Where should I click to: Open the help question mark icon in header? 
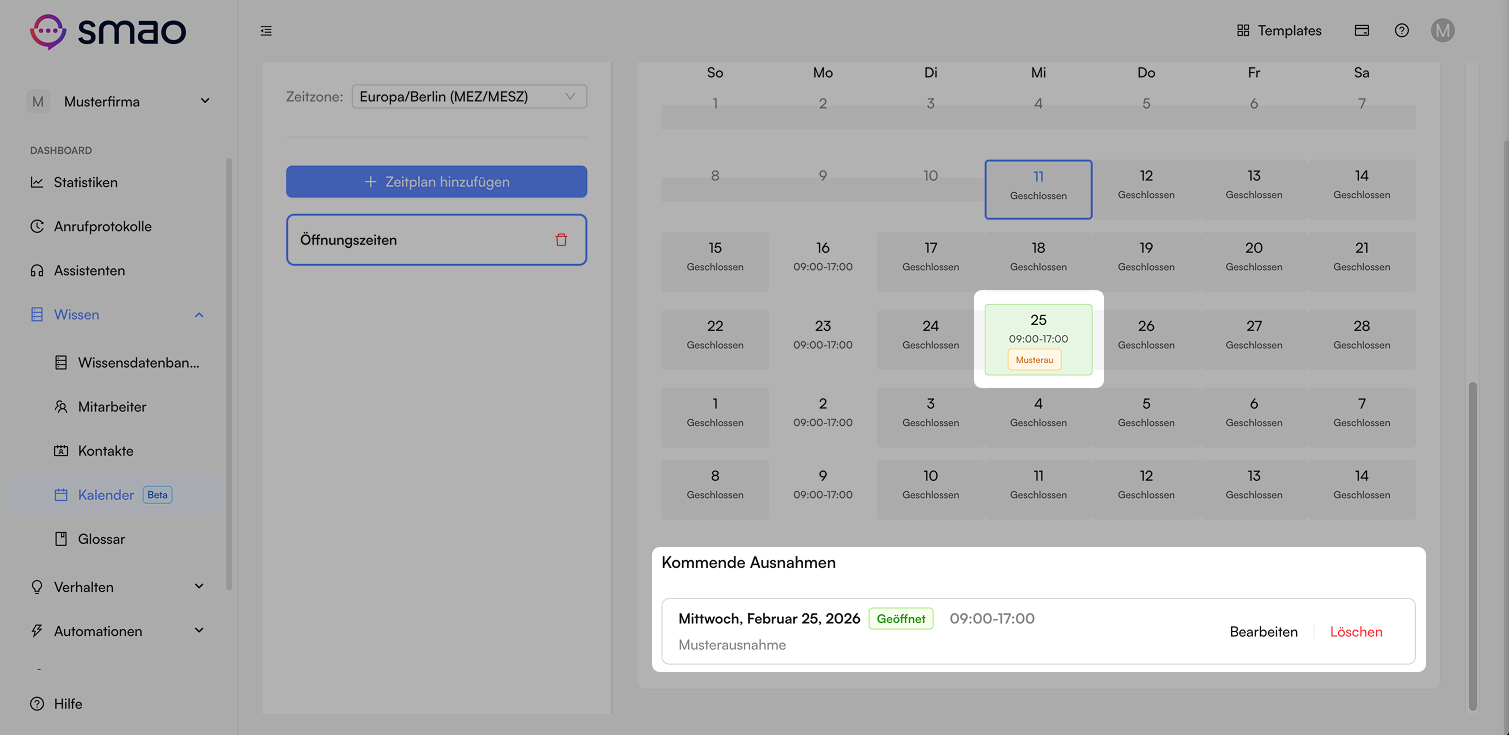1401,31
